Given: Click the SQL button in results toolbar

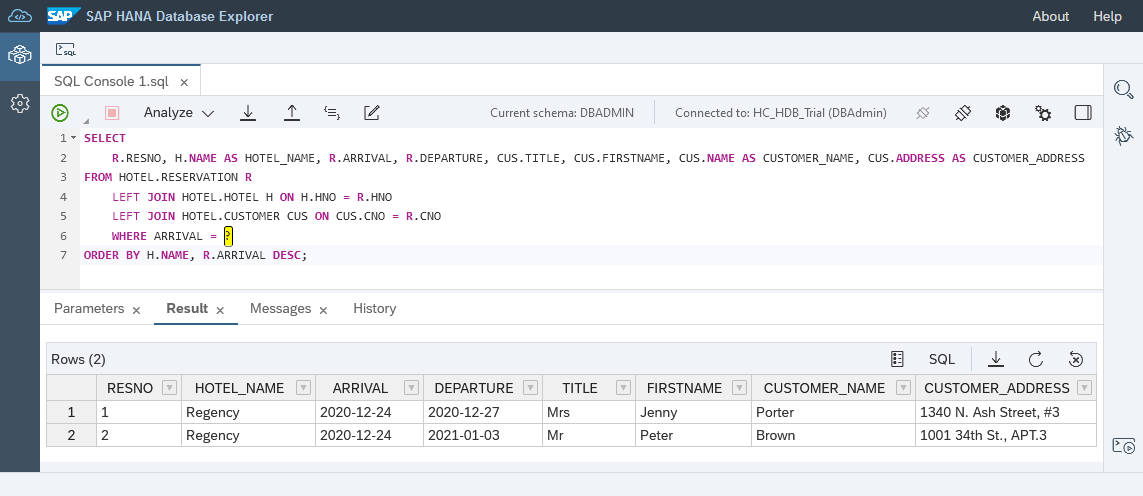Looking at the screenshot, I should pos(942,359).
